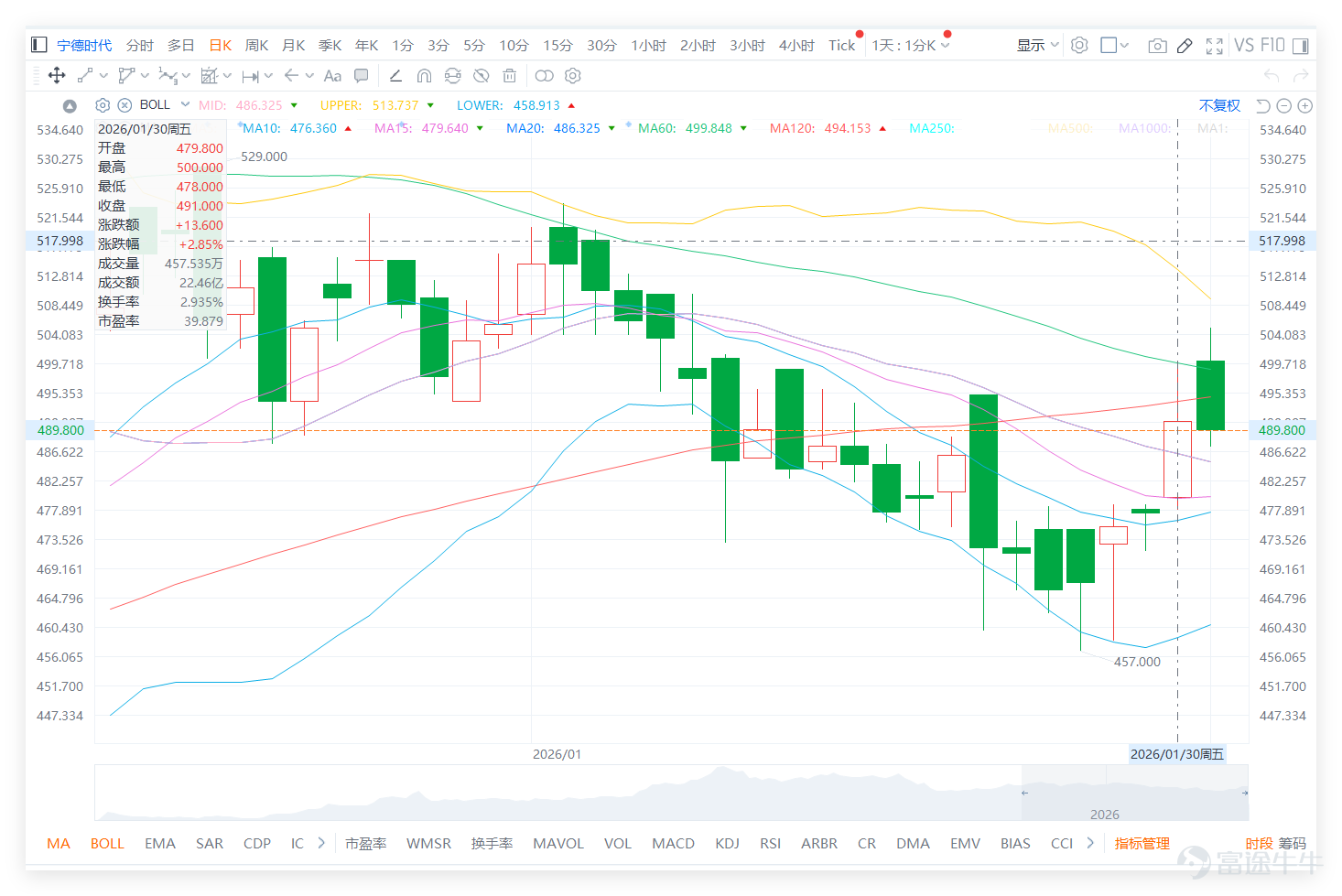The width and height of the screenshot is (1342, 896).
Task: Open the 显示 display dropdown
Action: pyautogui.click(x=1037, y=45)
